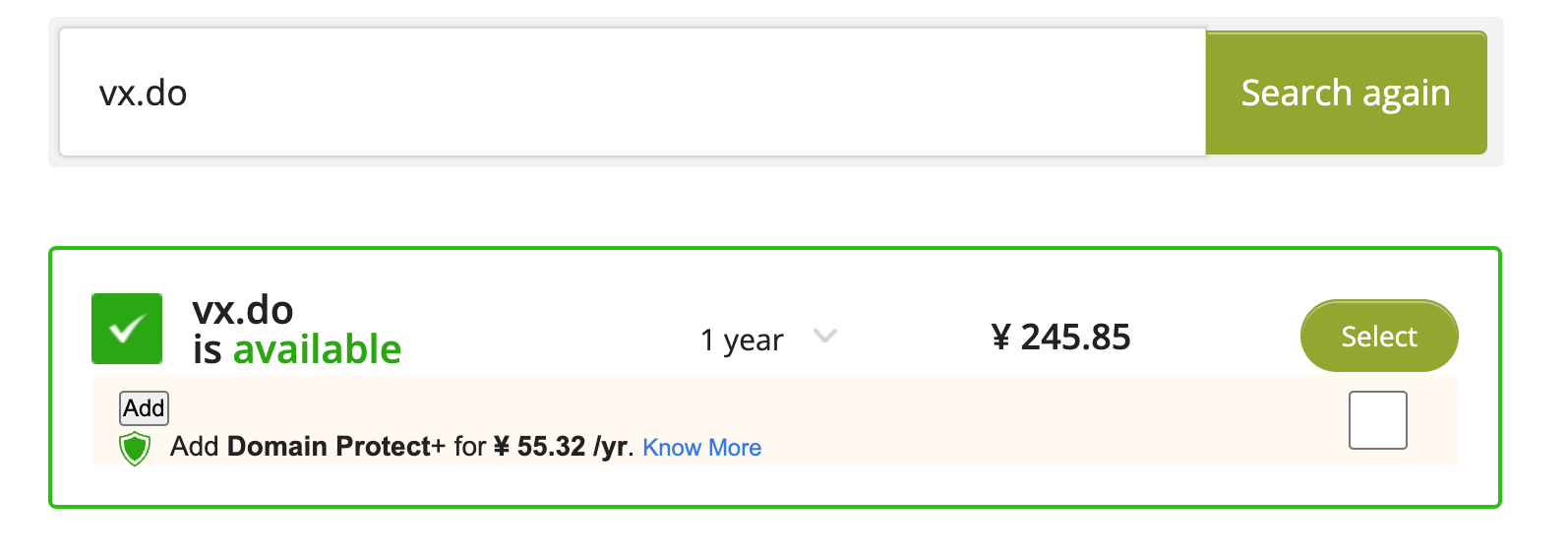Open the 1 year duration dropdown

tap(768, 340)
